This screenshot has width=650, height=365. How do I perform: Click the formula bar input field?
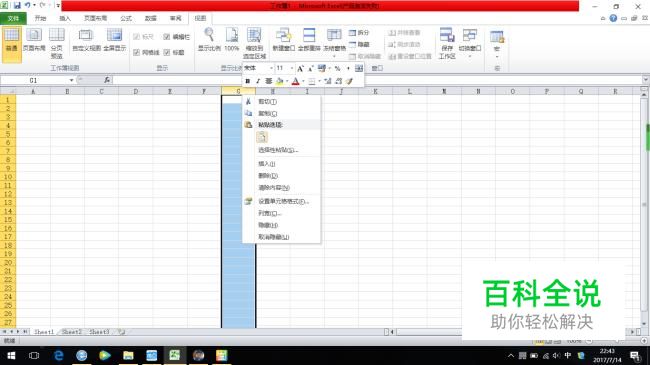point(376,80)
